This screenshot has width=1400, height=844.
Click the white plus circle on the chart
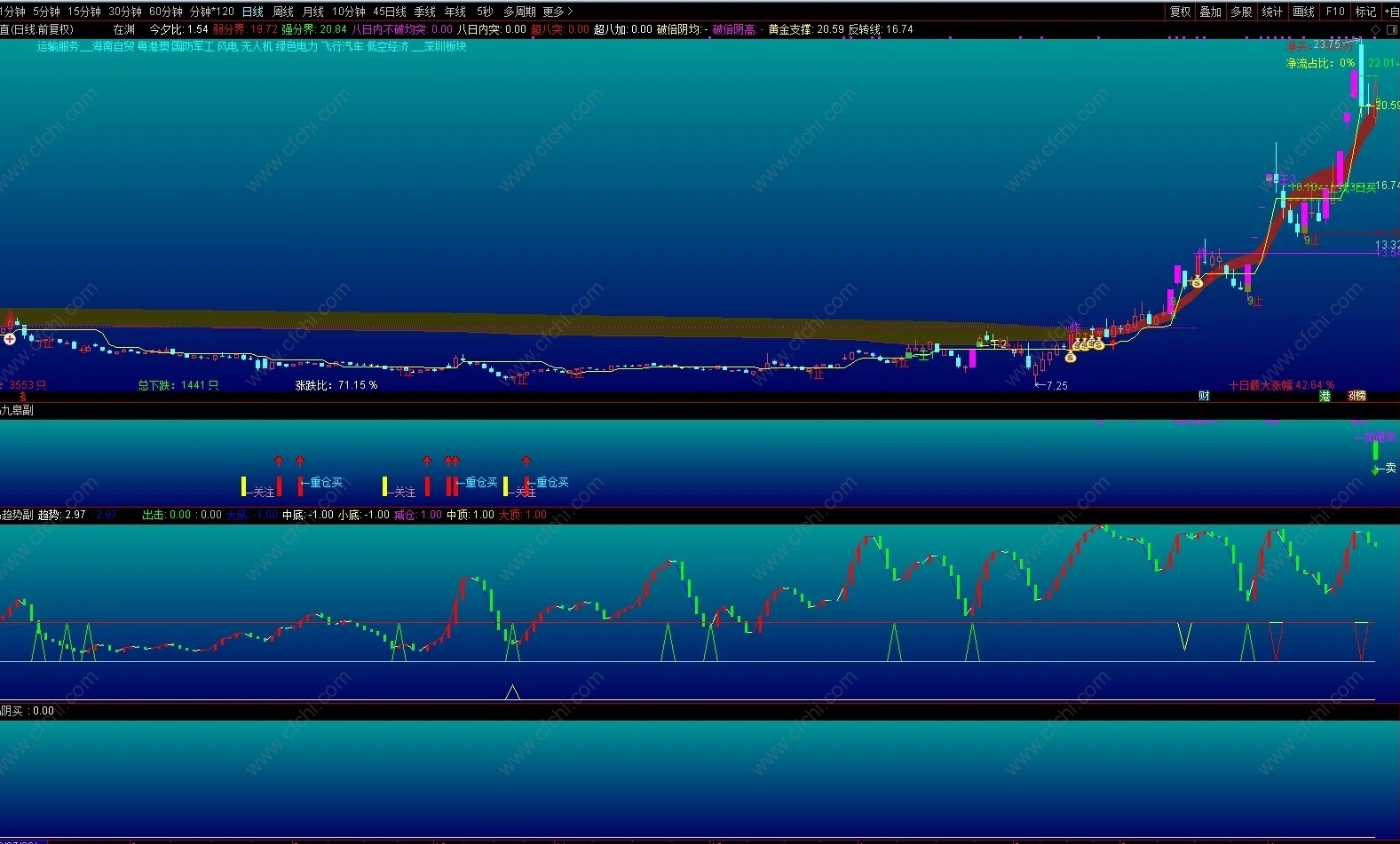[x=10, y=338]
